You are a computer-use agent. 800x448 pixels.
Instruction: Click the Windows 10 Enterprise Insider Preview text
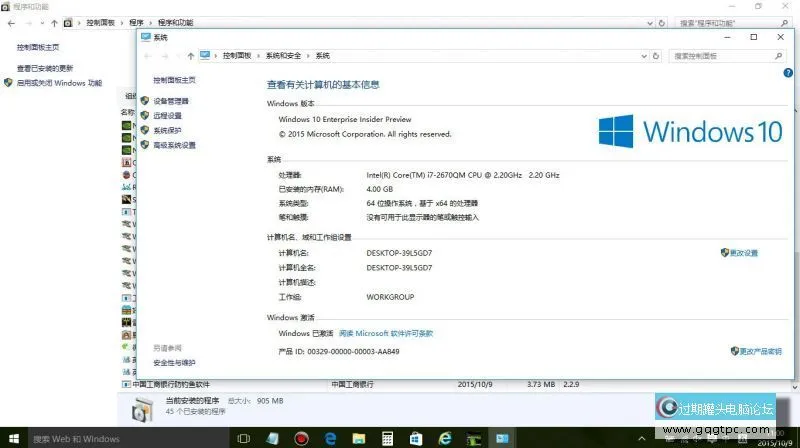tap(345, 119)
